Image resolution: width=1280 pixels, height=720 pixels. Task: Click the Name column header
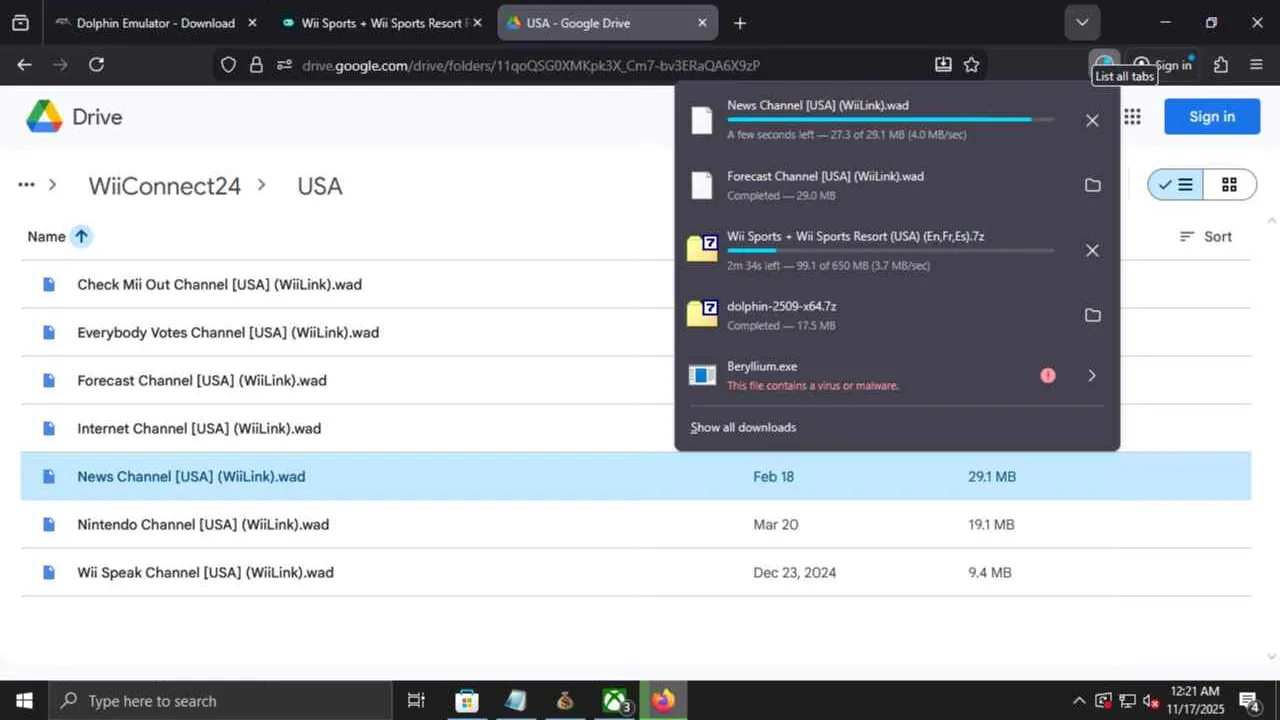tap(46, 237)
